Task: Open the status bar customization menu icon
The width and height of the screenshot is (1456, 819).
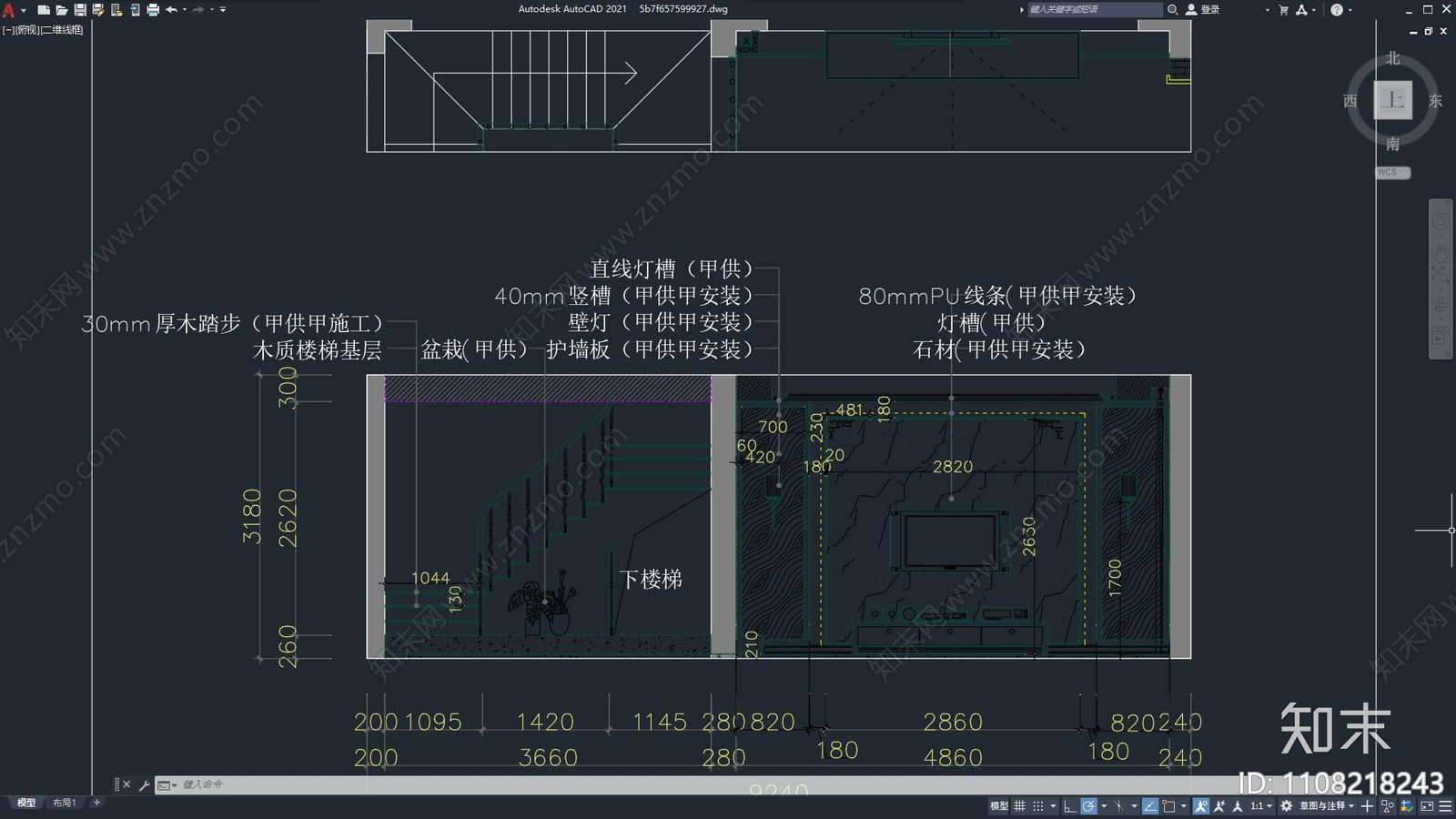Action: [1445, 805]
